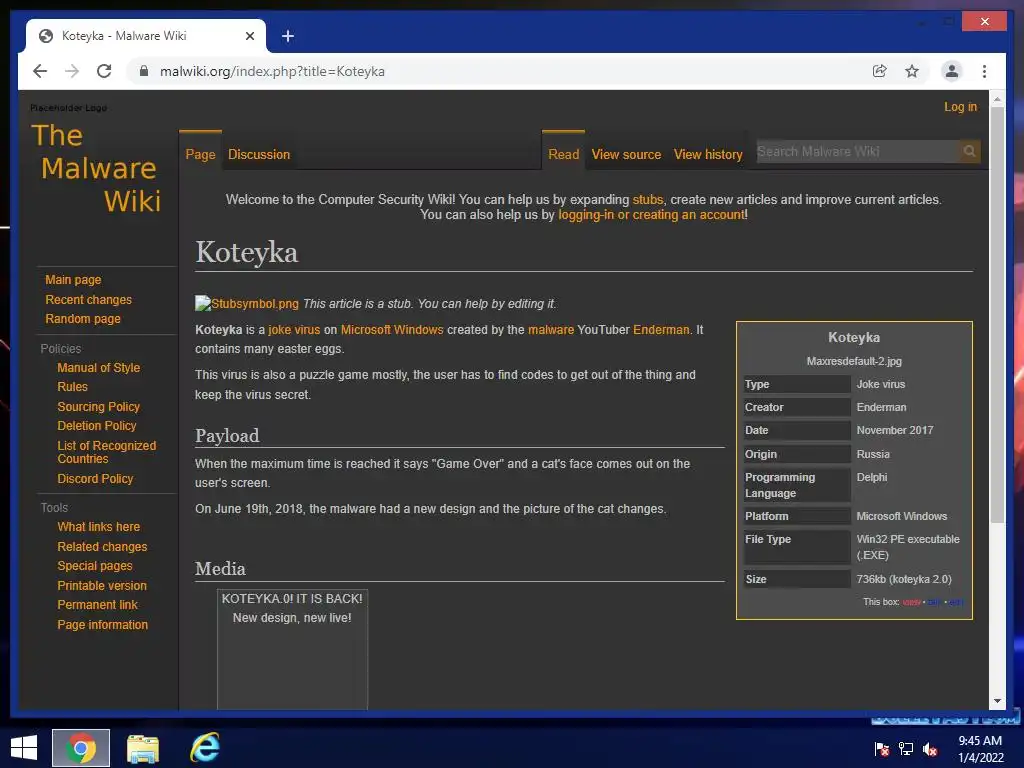Follow the Microsoft Windows link
This screenshot has width=1024, height=768.
point(392,330)
